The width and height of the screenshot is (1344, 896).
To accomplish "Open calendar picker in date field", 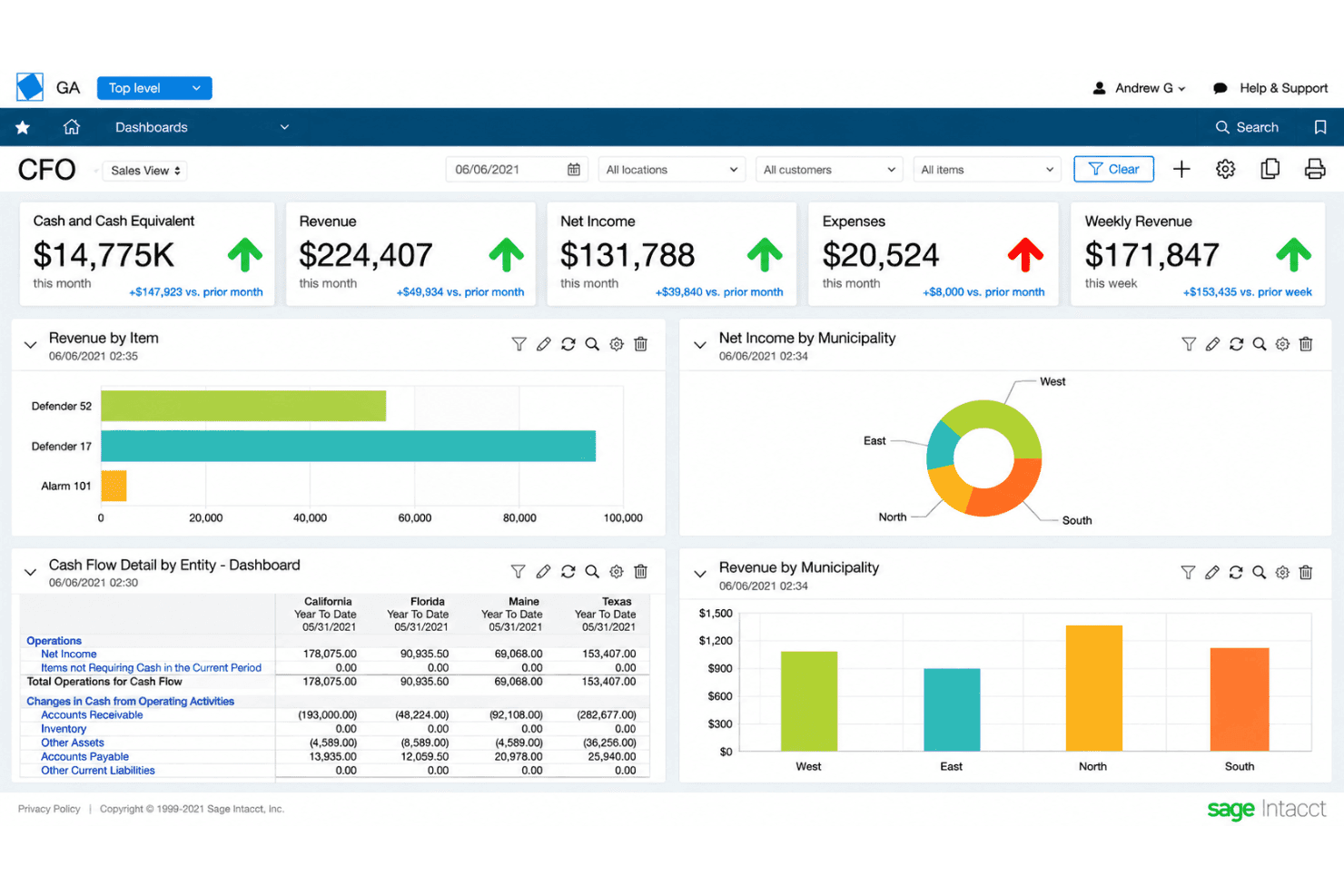I will pos(574,170).
